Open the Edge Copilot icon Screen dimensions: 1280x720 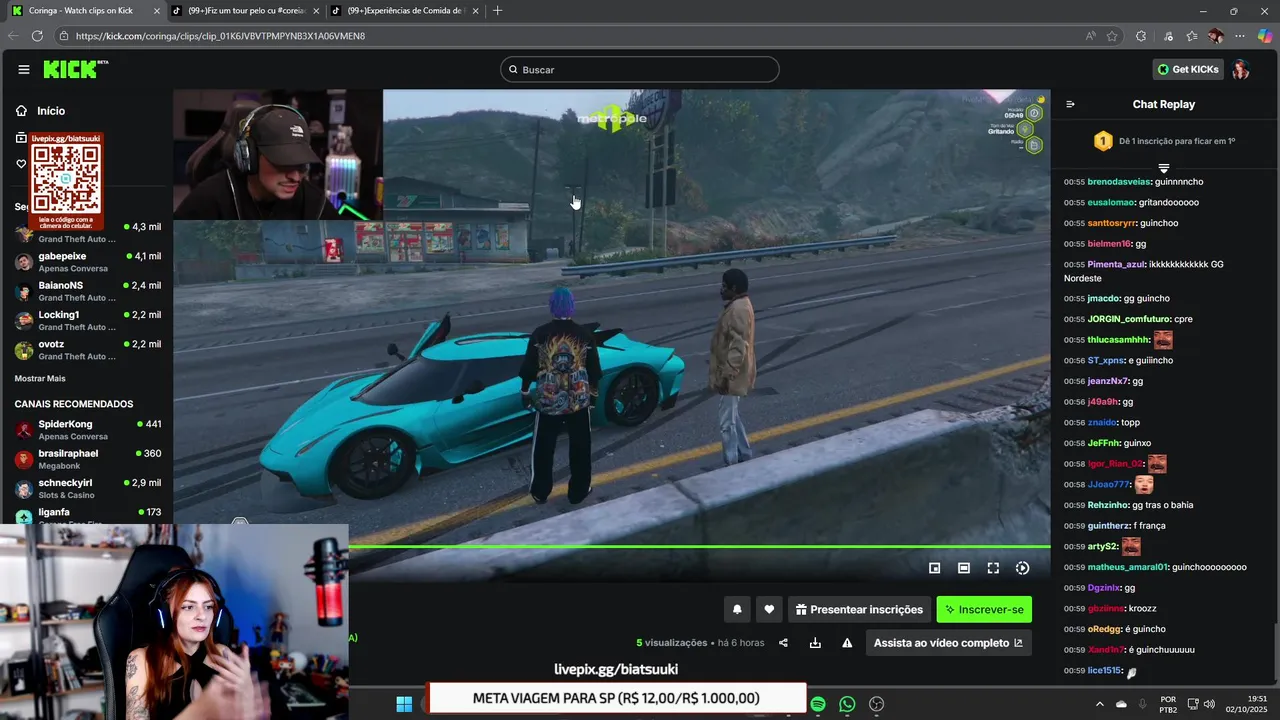[x=1265, y=36]
